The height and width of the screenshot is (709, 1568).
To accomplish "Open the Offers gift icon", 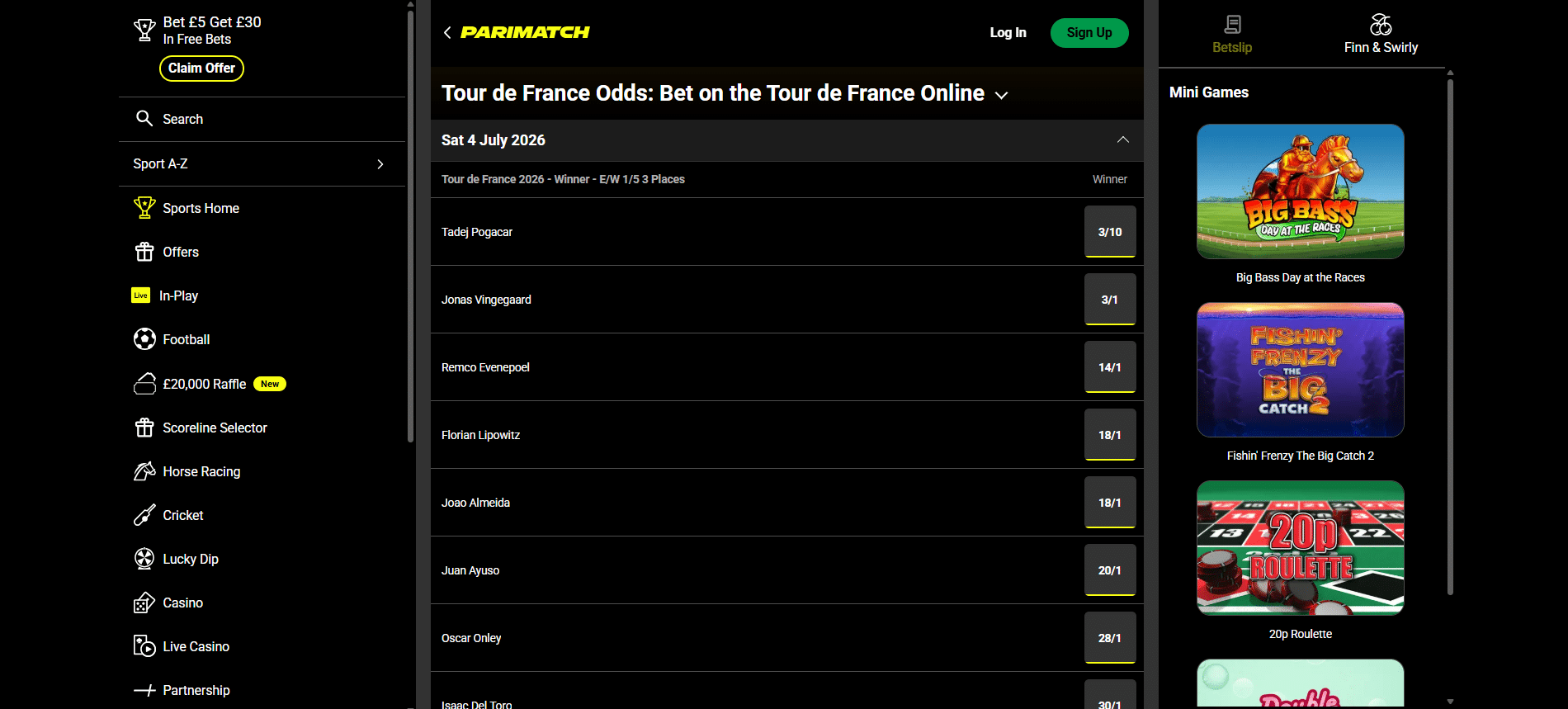I will pos(145,252).
